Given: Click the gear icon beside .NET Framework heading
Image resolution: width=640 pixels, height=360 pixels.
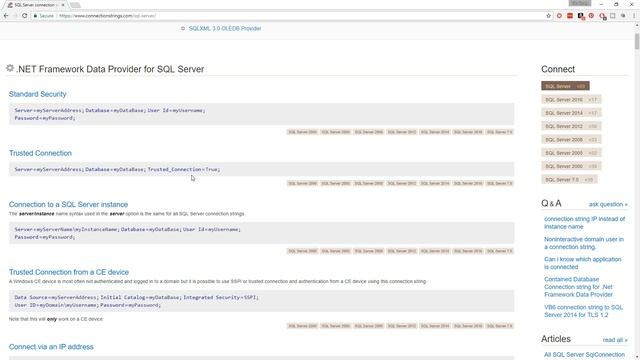Looking at the screenshot, I should pyautogui.click(x=10, y=68).
